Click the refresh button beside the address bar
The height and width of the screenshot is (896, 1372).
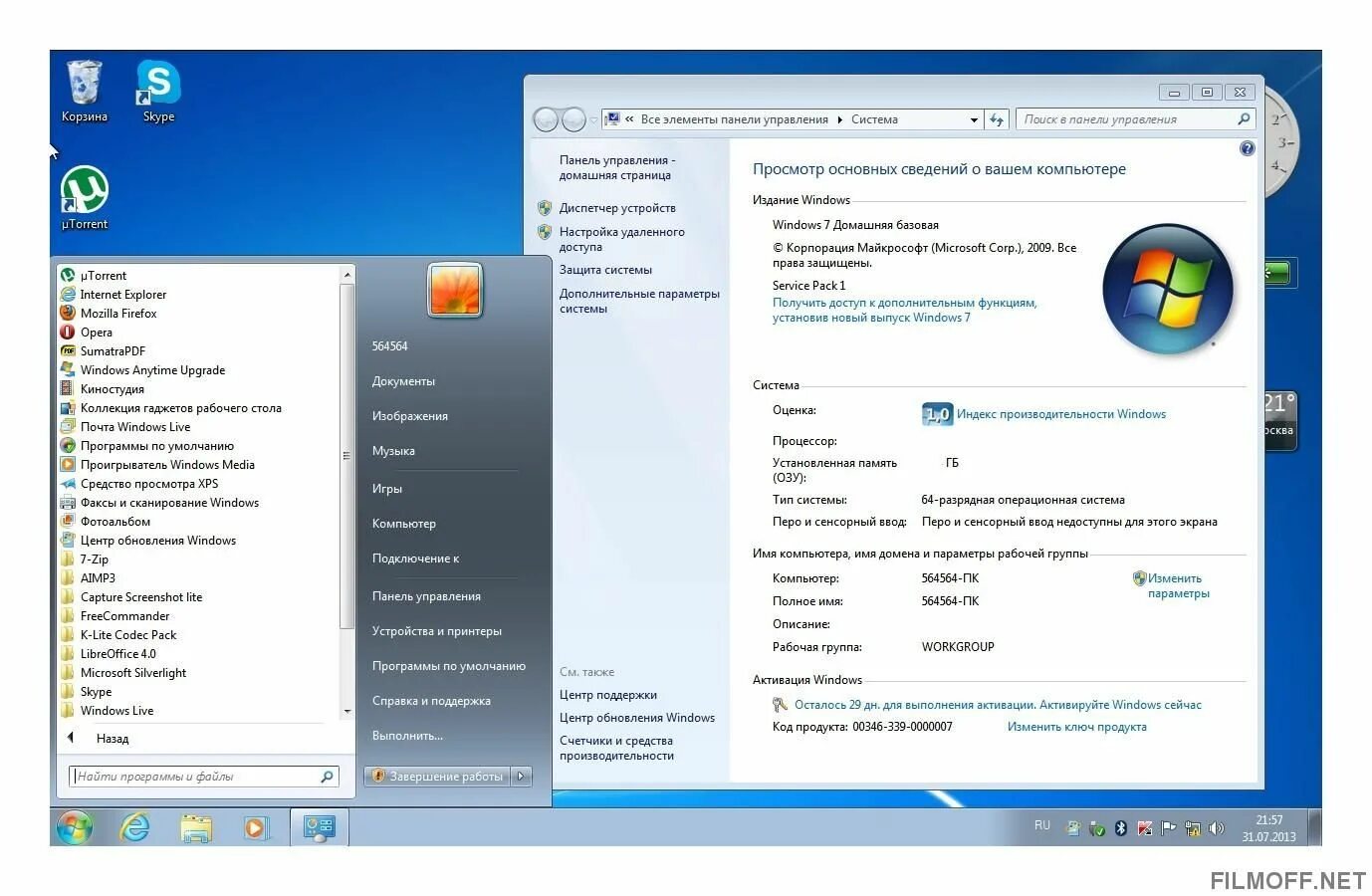(x=997, y=119)
